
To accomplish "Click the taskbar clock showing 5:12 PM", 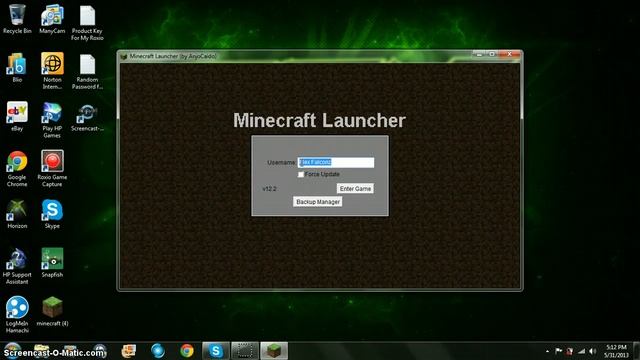I will (x=616, y=351).
